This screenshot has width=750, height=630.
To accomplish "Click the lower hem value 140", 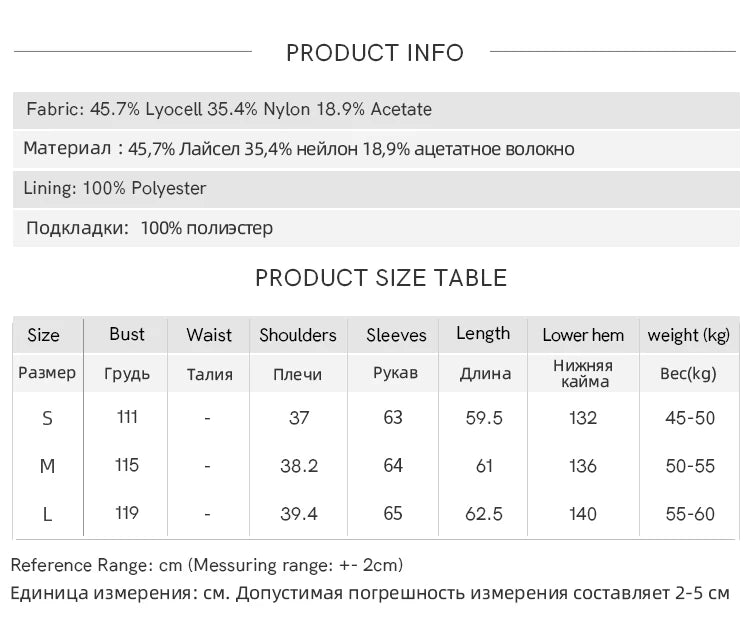I will point(583,514).
